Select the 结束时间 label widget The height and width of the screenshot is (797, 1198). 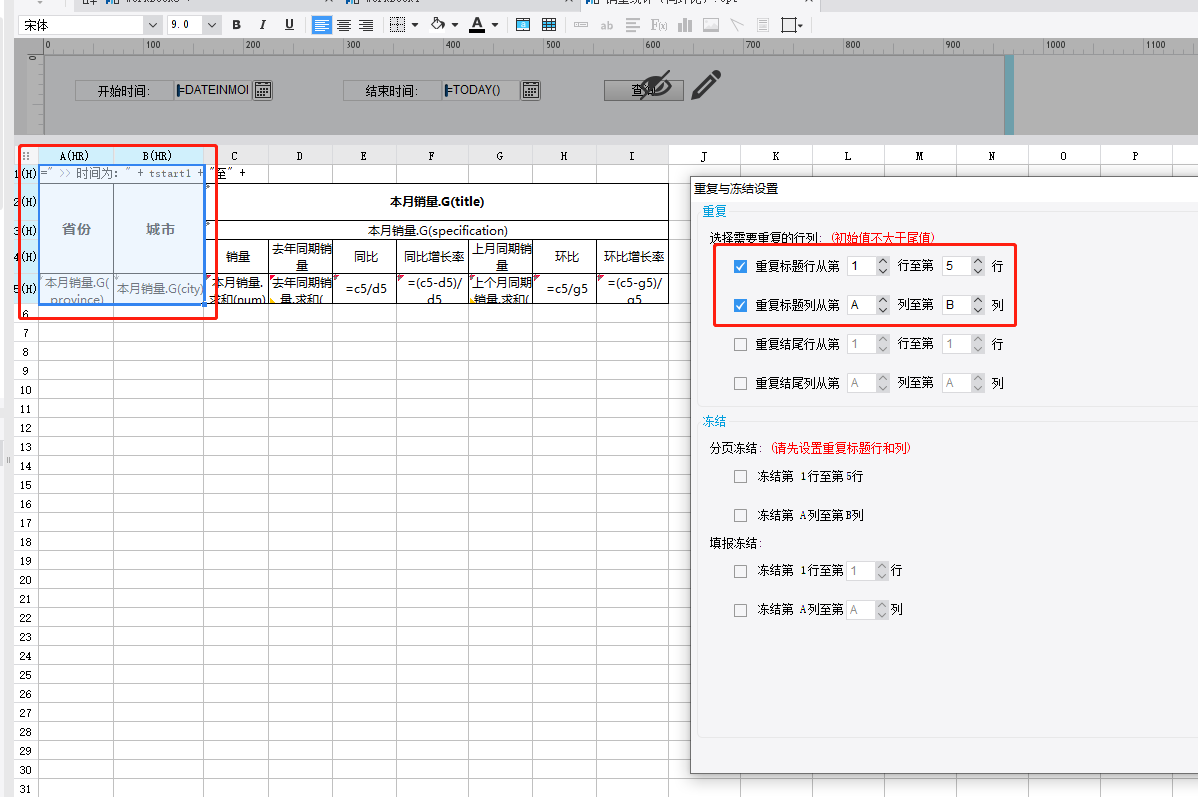pos(391,91)
